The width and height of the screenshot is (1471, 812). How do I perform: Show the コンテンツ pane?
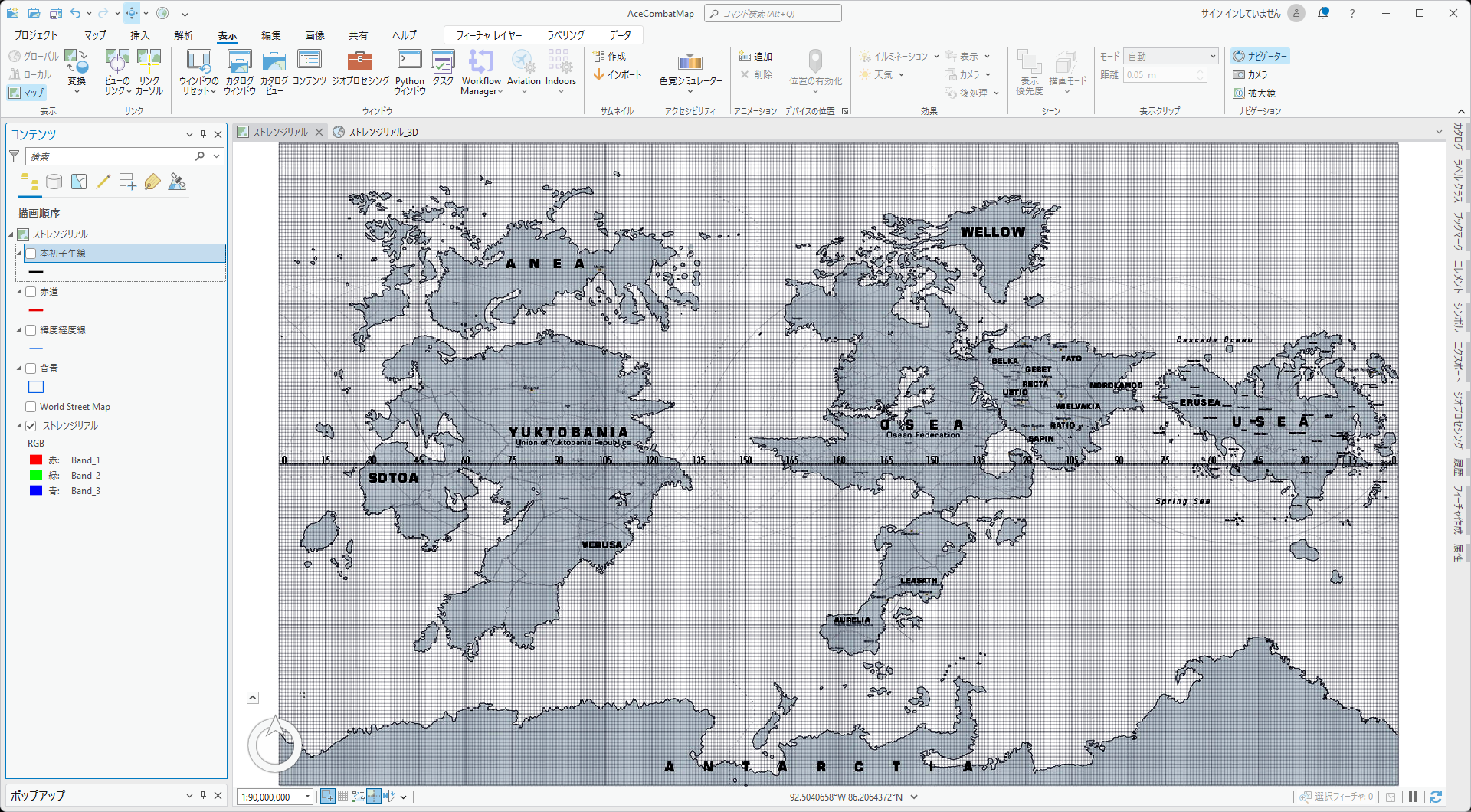pos(310,67)
